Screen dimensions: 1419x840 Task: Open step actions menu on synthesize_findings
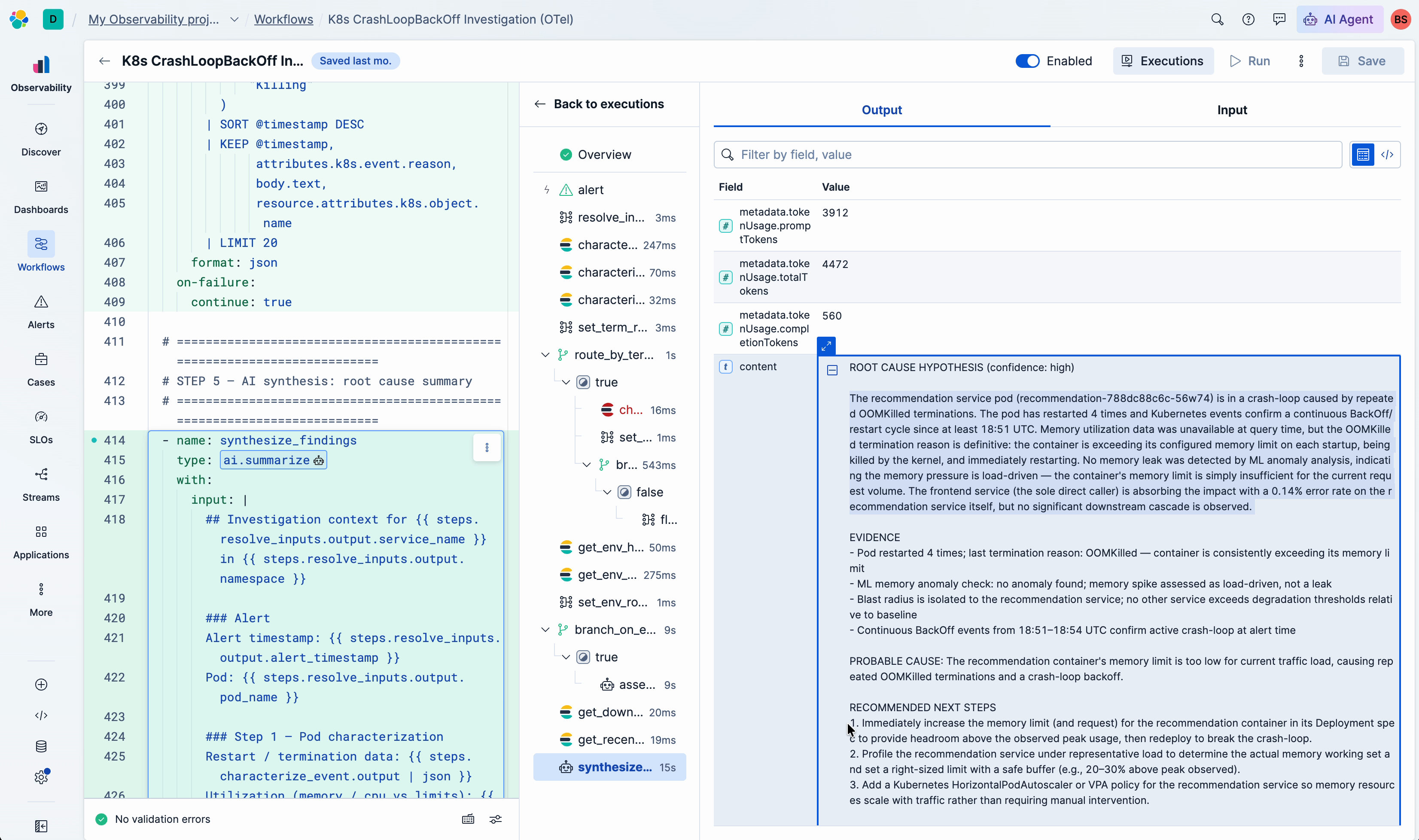coord(487,447)
